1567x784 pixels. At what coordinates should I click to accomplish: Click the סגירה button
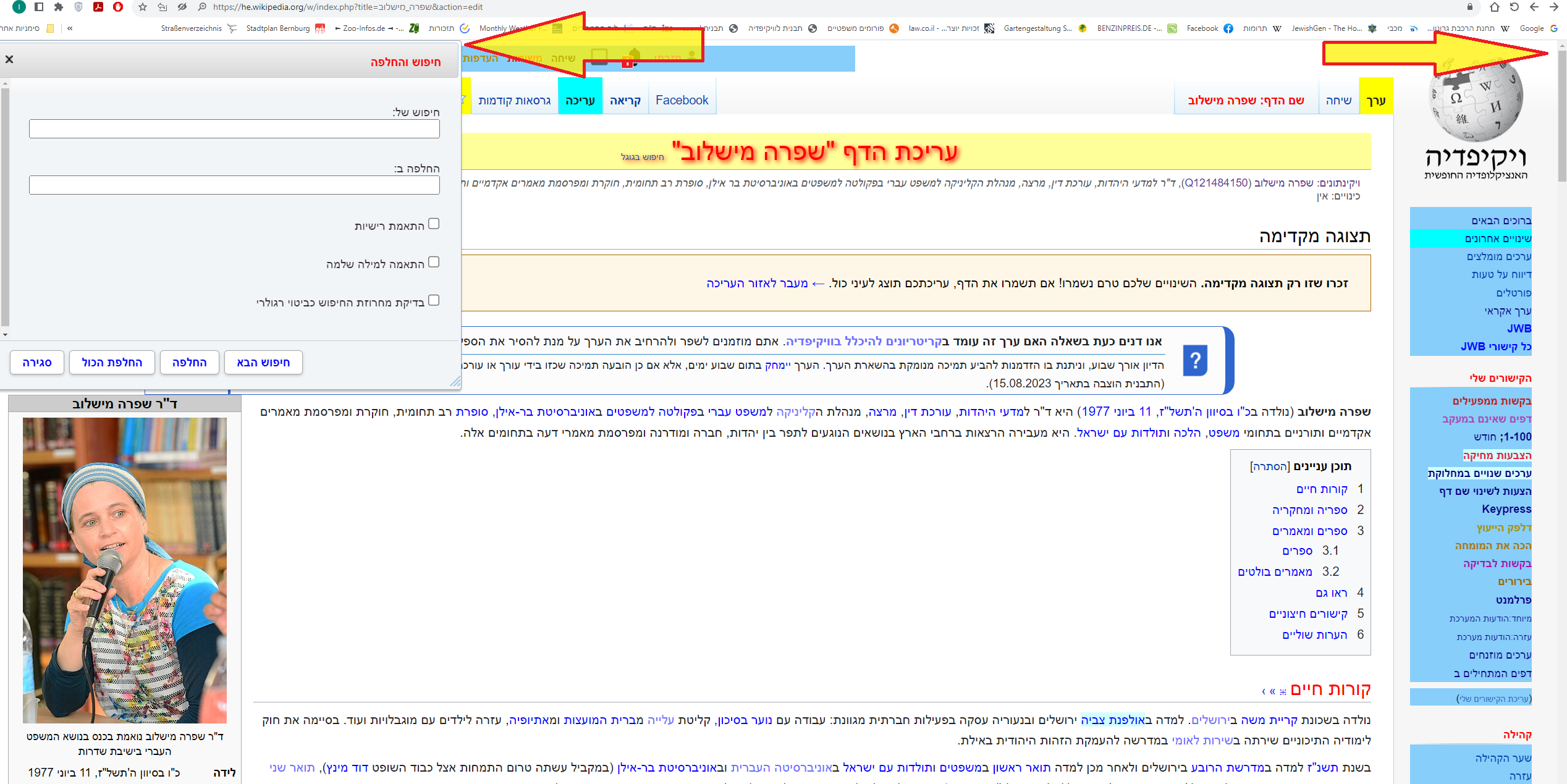[x=37, y=363]
